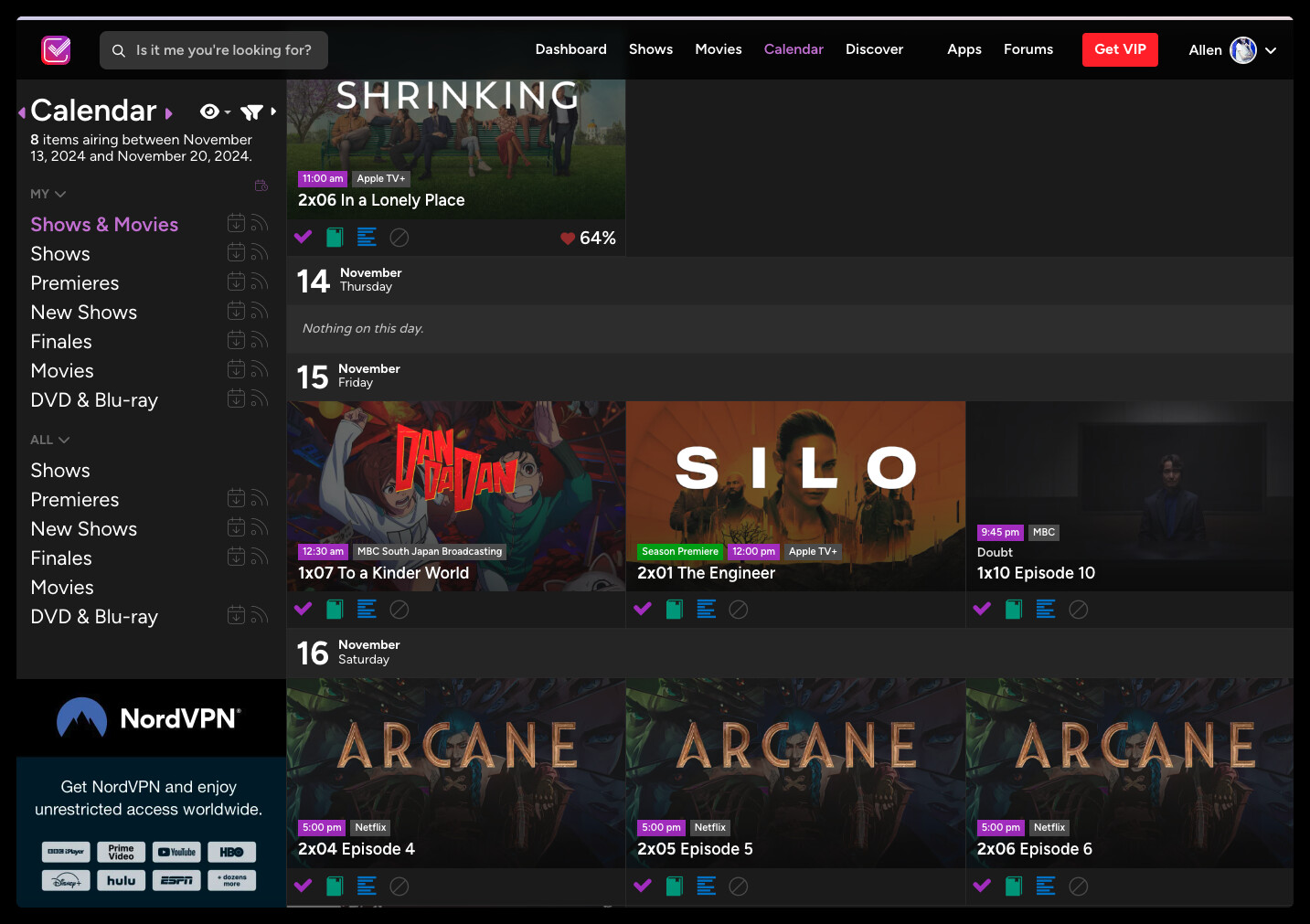Collapse the MY section chevron

[60, 195]
